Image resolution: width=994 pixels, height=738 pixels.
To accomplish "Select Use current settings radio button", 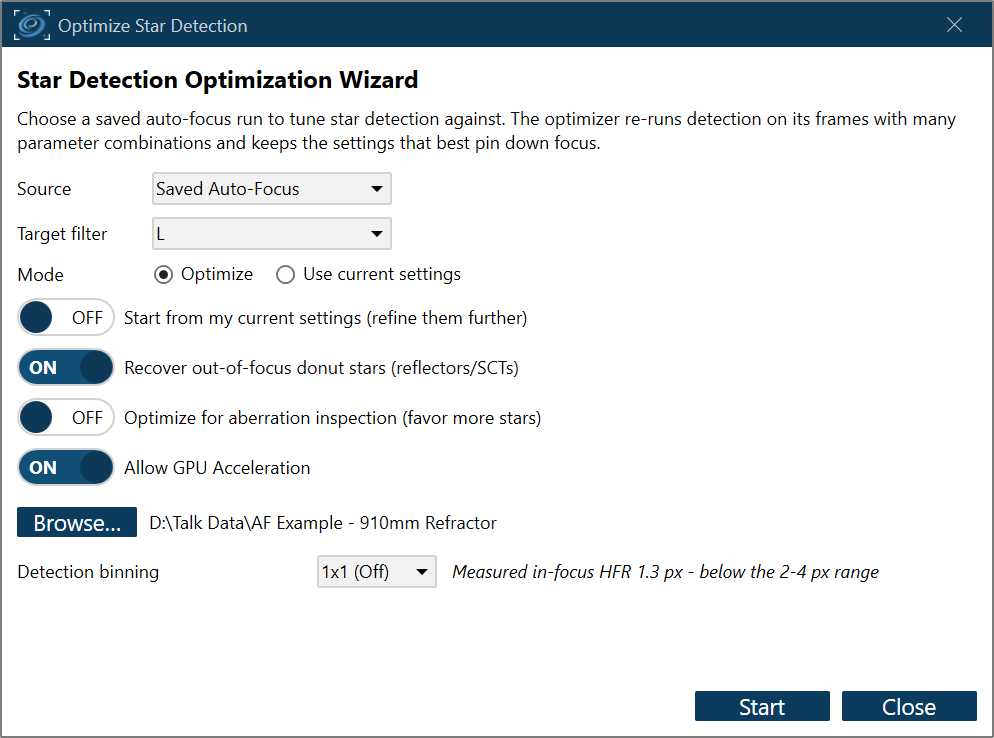I will tap(285, 275).
